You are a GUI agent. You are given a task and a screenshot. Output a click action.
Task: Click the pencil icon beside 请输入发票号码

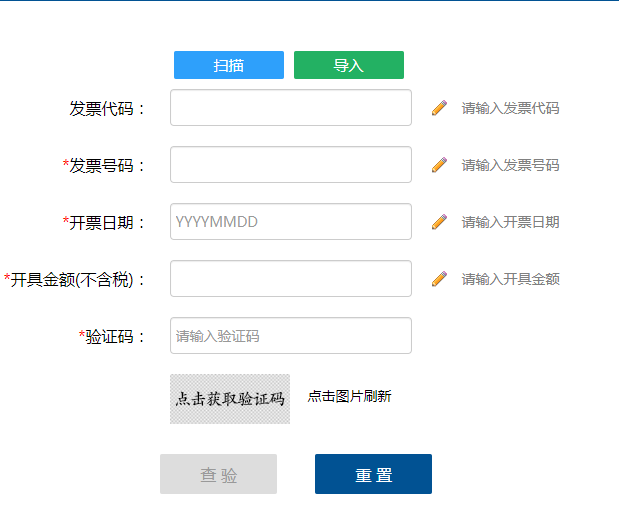pos(439,165)
